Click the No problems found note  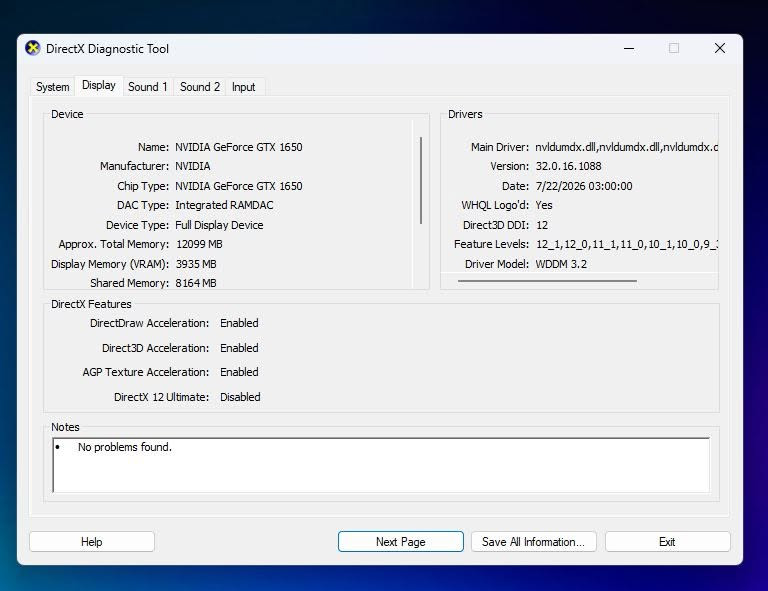[125, 447]
